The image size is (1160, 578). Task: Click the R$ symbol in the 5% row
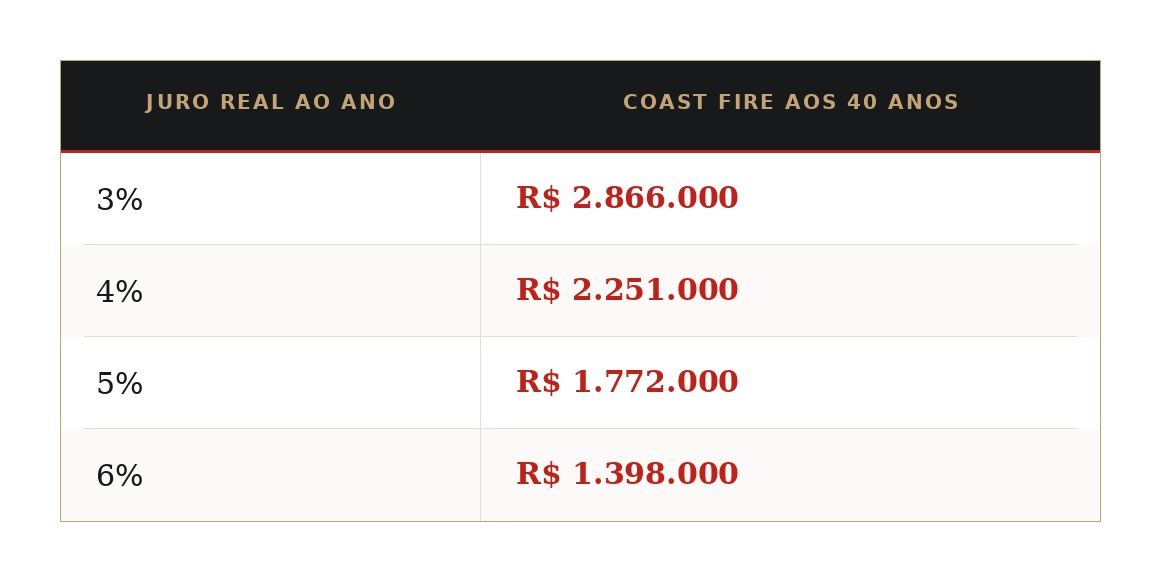click(x=539, y=381)
